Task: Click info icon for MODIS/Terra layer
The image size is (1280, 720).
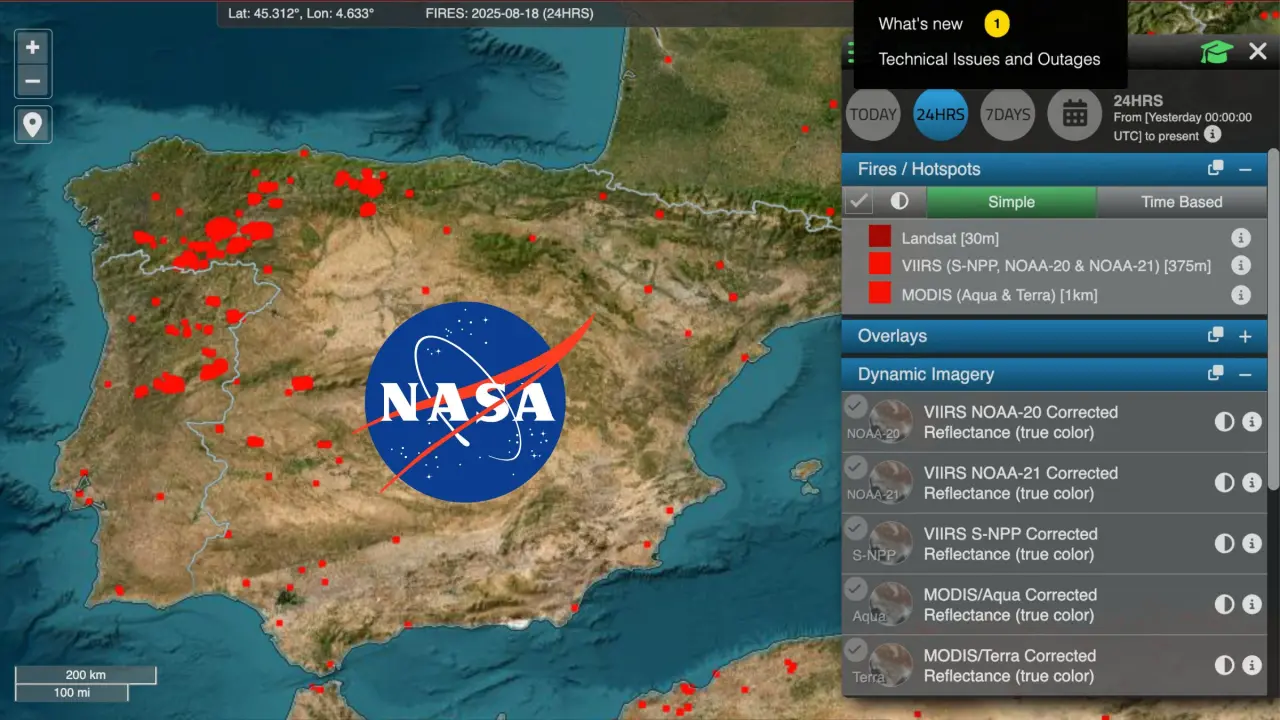Action: click(1251, 666)
